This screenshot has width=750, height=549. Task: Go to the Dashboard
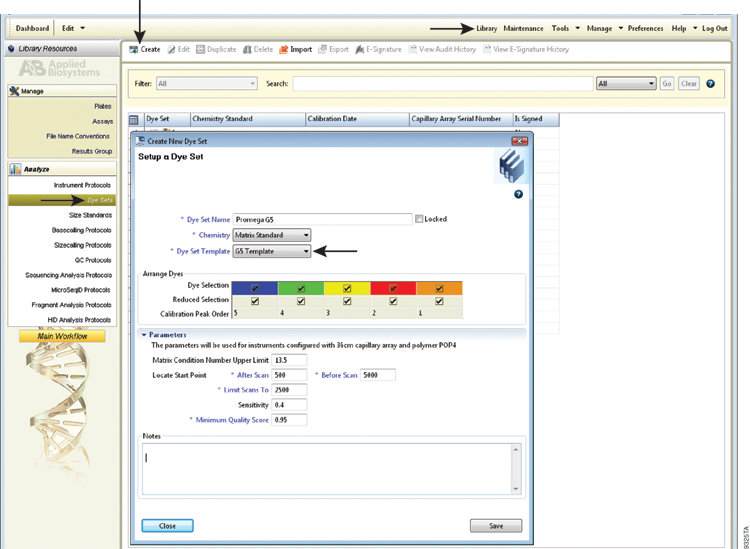point(32,28)
